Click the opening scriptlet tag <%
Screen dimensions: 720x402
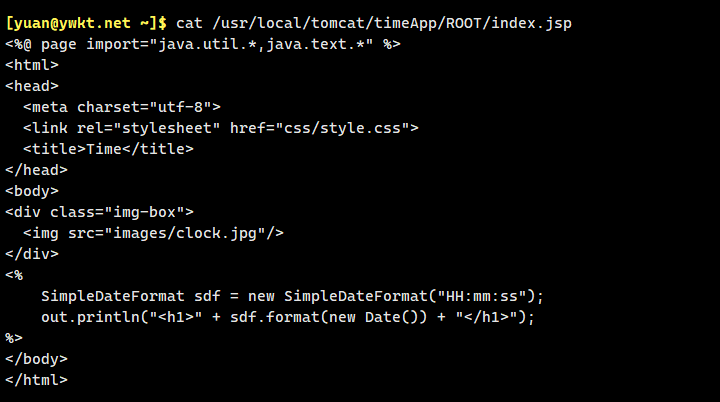[x=14, y=275]
